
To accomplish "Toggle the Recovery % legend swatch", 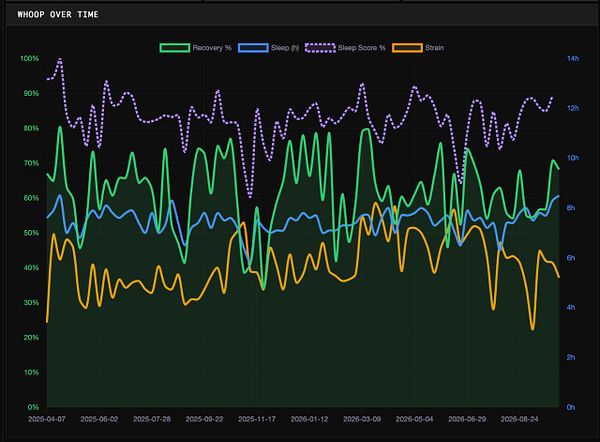I will pos(175,48).
